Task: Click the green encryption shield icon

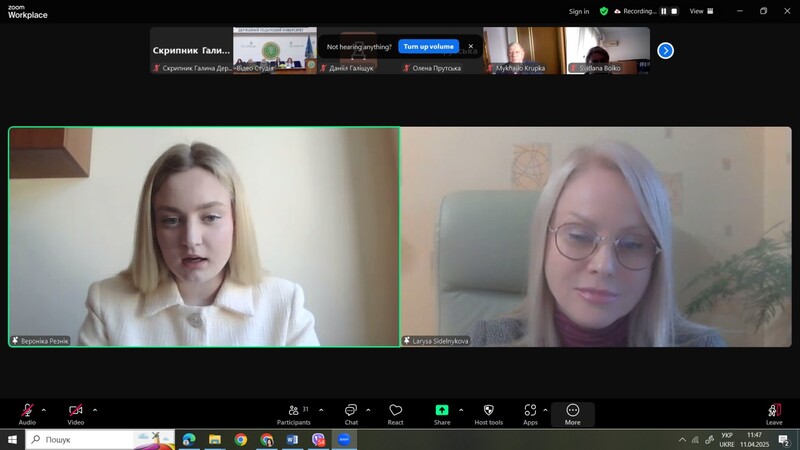Action: tap(604, 11)
